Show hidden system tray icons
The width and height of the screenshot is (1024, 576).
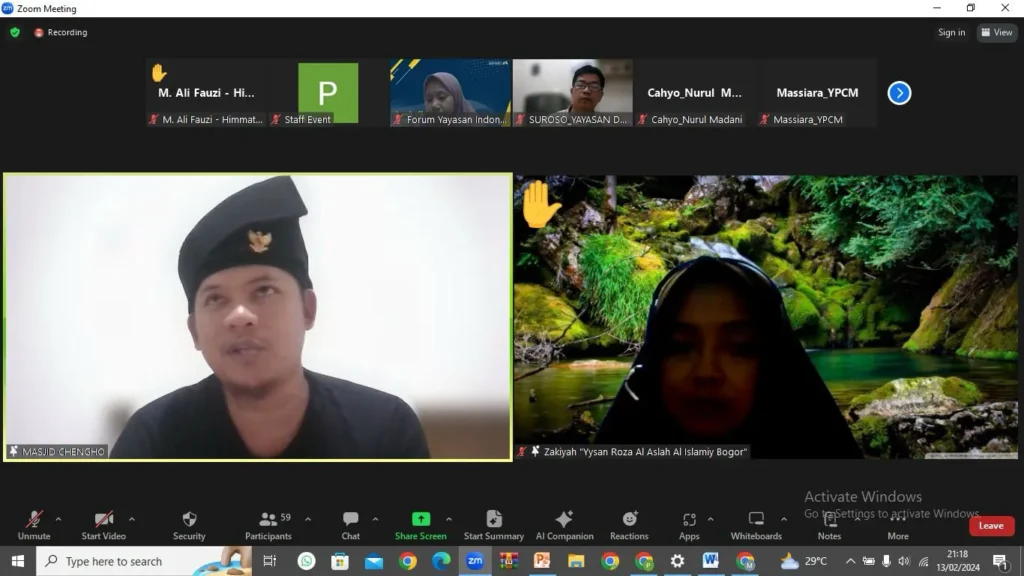[x=850, y=561]
